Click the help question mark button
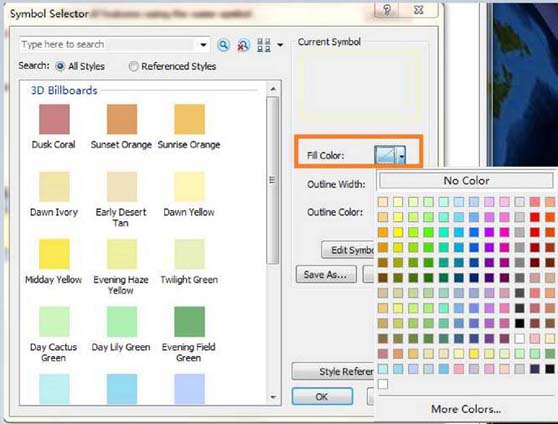The height and width of the screenshot is (424, 558). (x=387, y=10)
